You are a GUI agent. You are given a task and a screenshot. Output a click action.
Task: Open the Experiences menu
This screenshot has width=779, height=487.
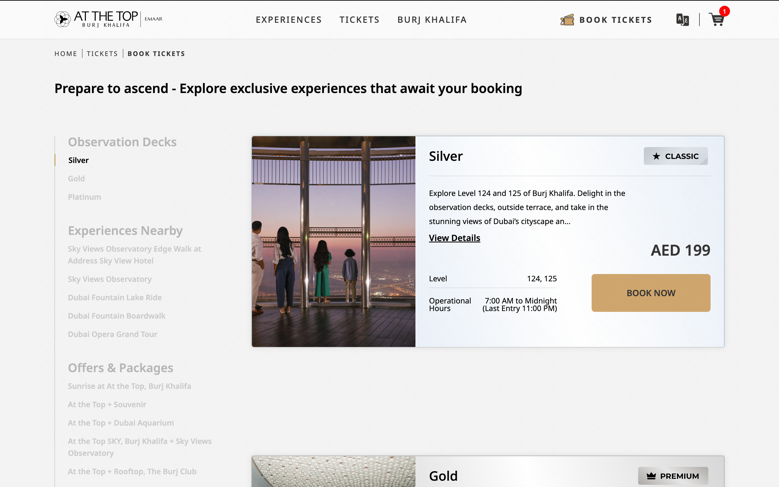(289, 20)
